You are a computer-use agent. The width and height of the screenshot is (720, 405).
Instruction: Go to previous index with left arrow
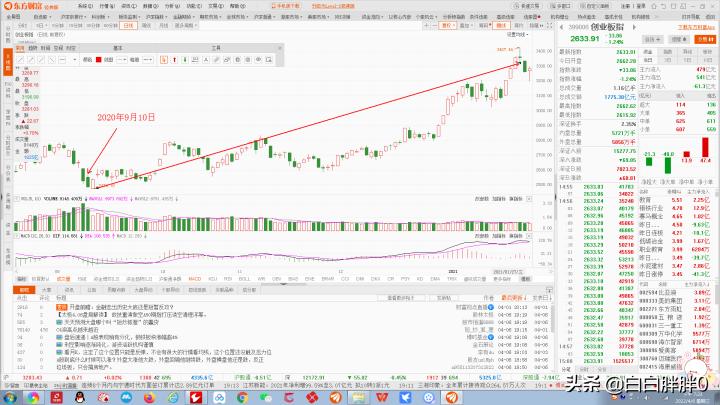tap(561, 28)
